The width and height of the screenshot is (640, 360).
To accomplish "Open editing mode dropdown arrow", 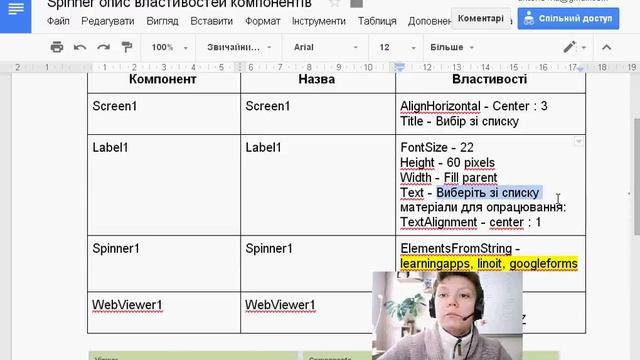I will (x=584, y=48).
